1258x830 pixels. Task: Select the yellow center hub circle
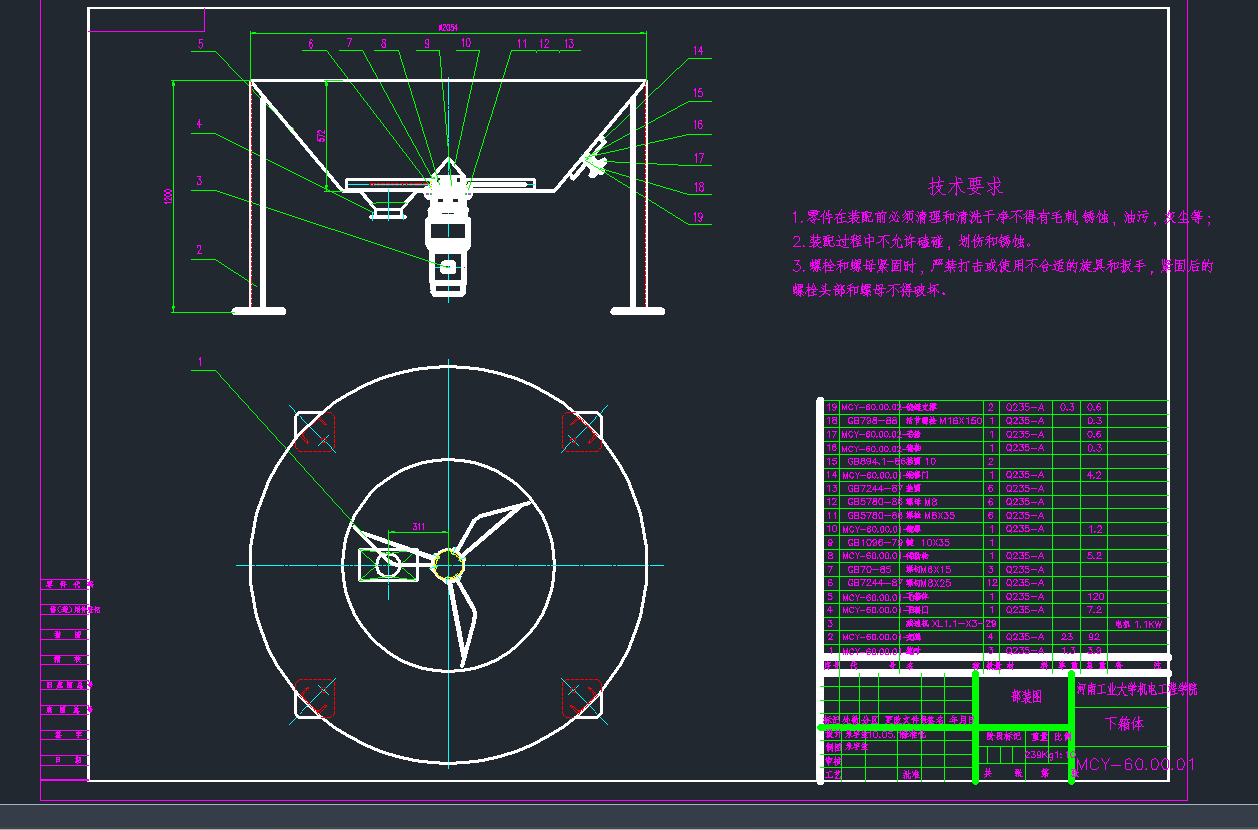[x=449, y=565]
